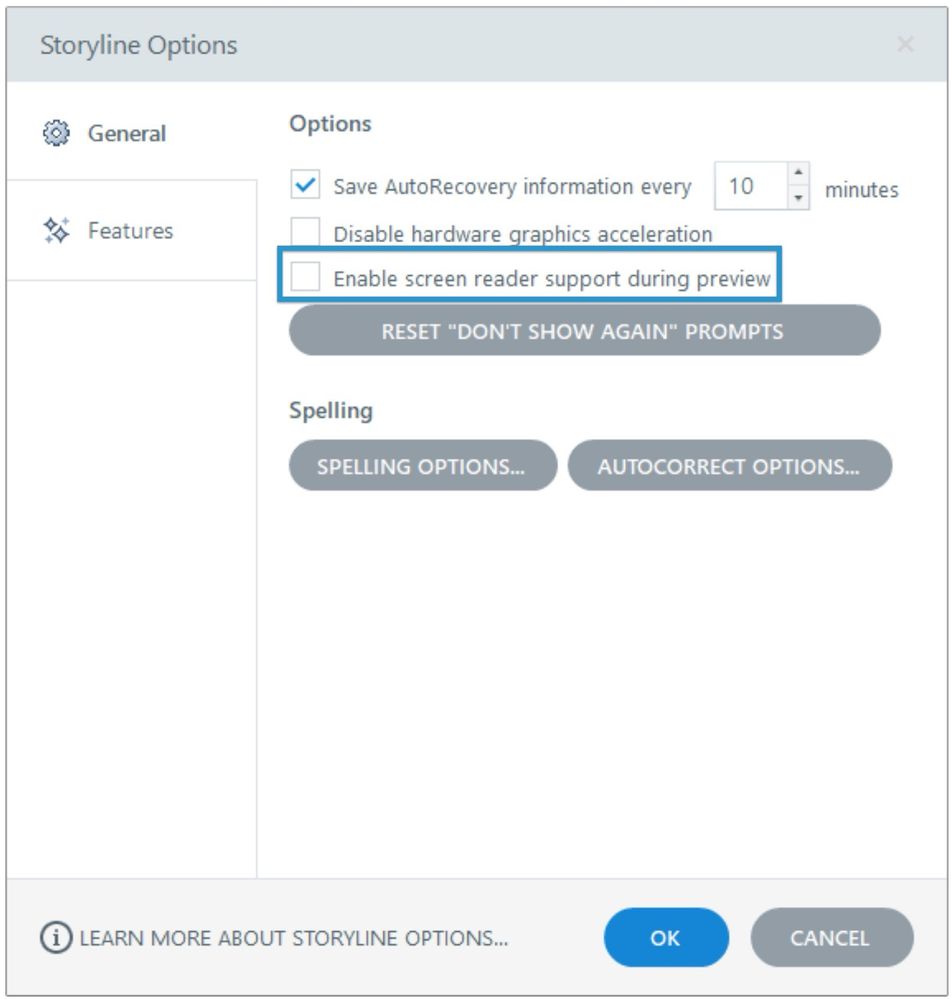Uncheck the Save AutoRecovery information checkbox
The image size is (952, 999).
[x=305, y=186]
